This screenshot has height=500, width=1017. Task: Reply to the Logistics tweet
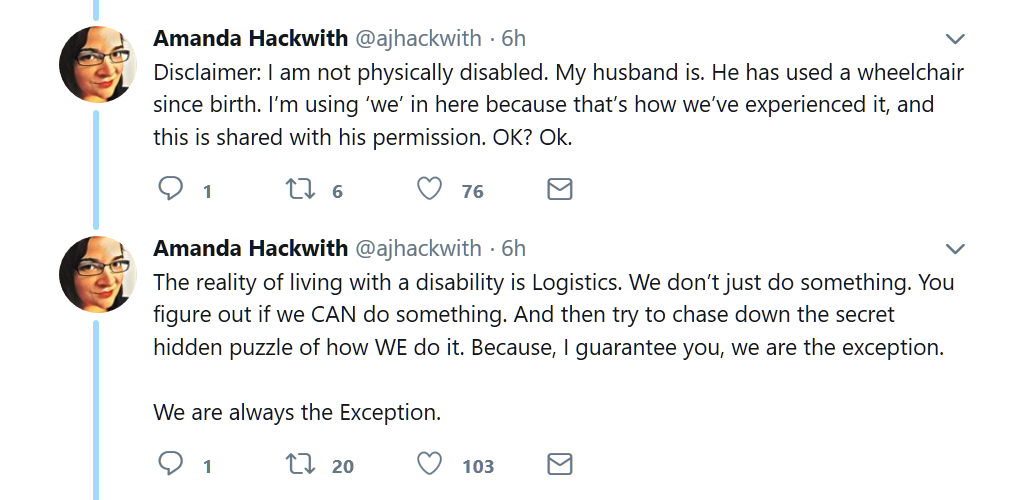172,465
